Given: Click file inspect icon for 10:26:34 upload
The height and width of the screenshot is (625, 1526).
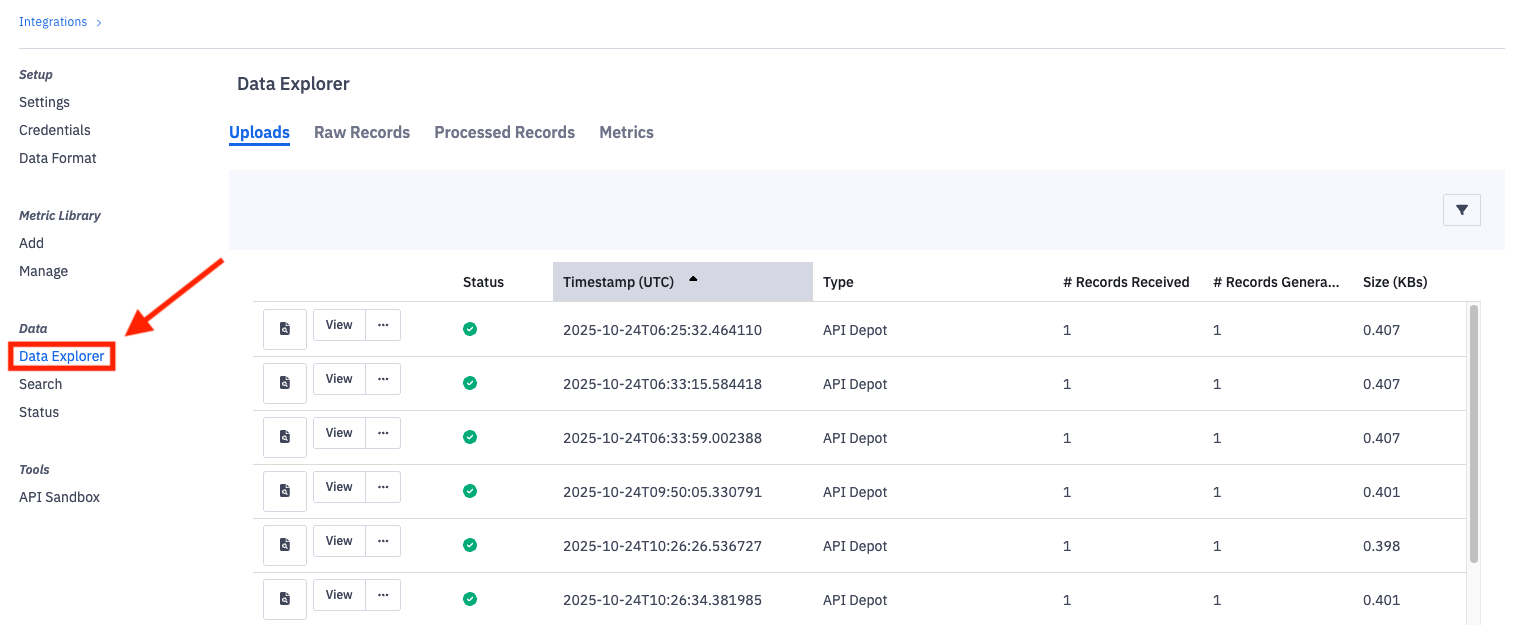Looking at the screenshot, I should click(x=285, y=598).
